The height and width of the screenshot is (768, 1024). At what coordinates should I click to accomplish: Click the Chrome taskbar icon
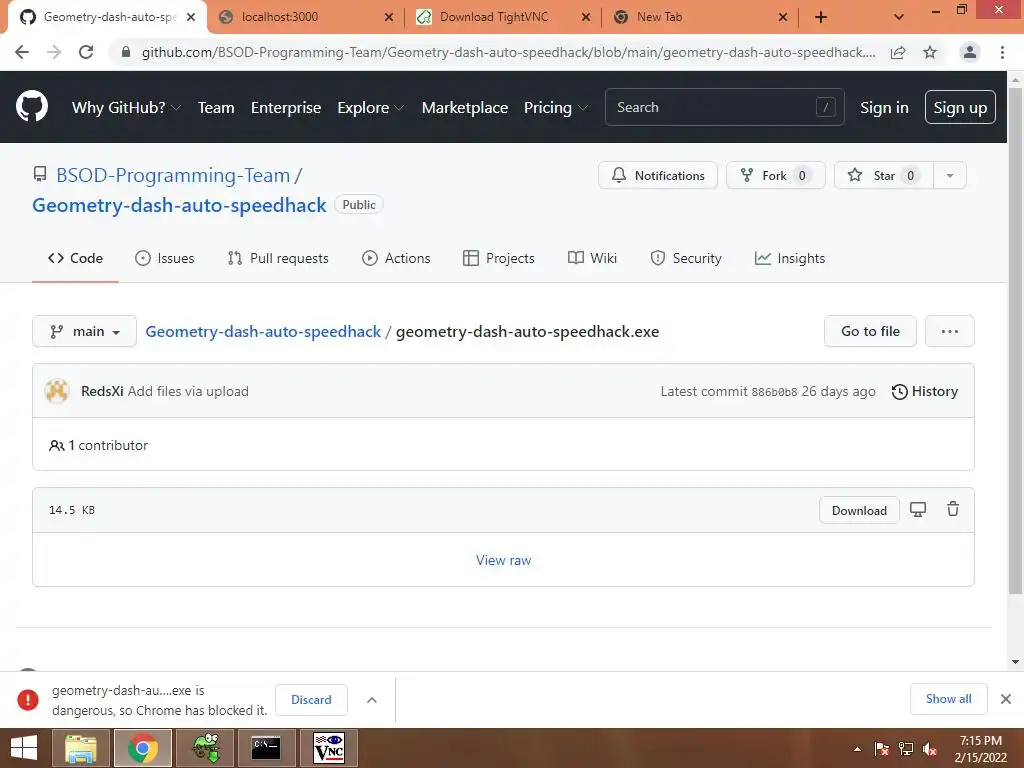click(x=142, y=748)
